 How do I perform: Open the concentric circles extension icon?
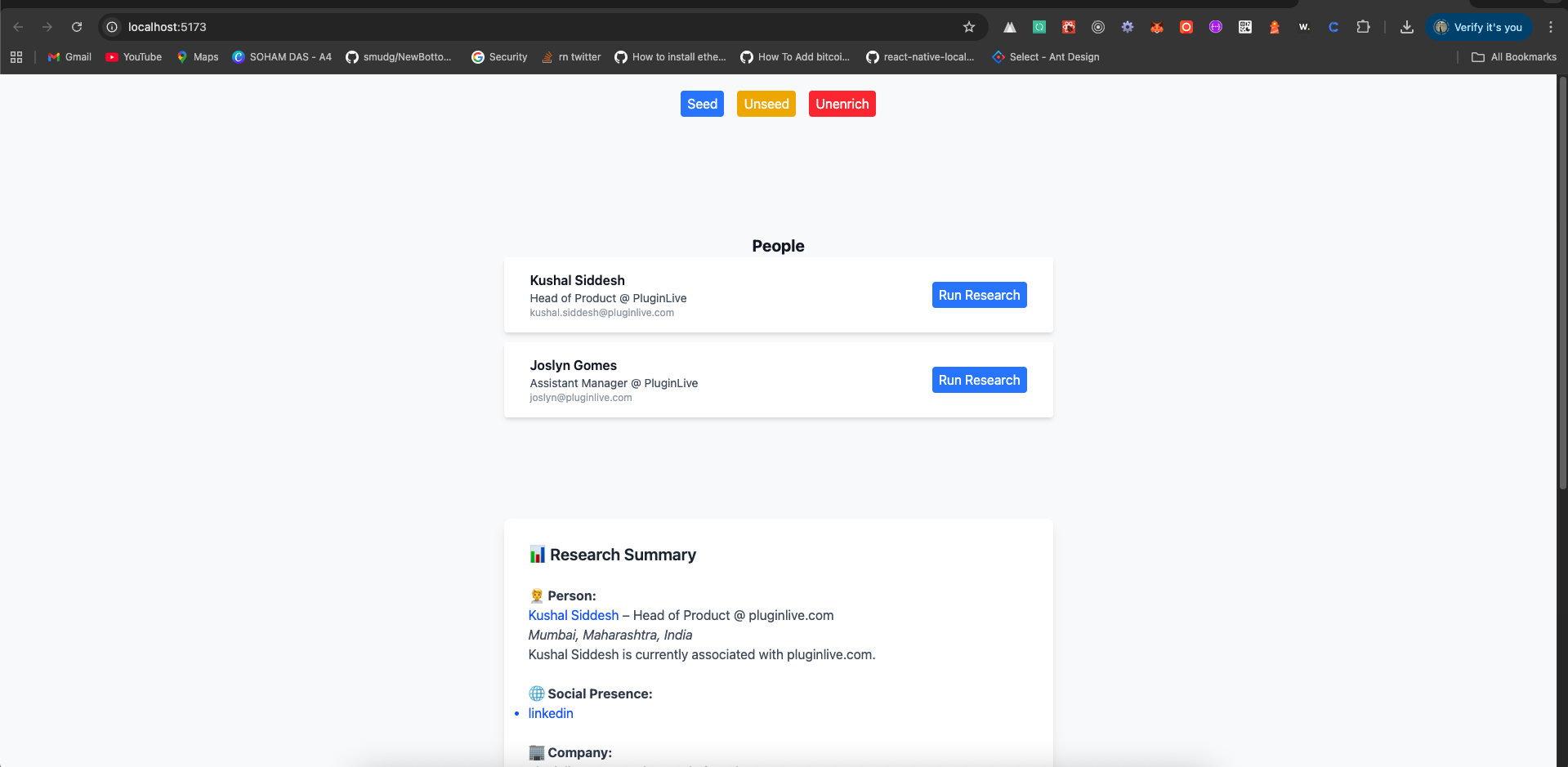[1098, 27]
